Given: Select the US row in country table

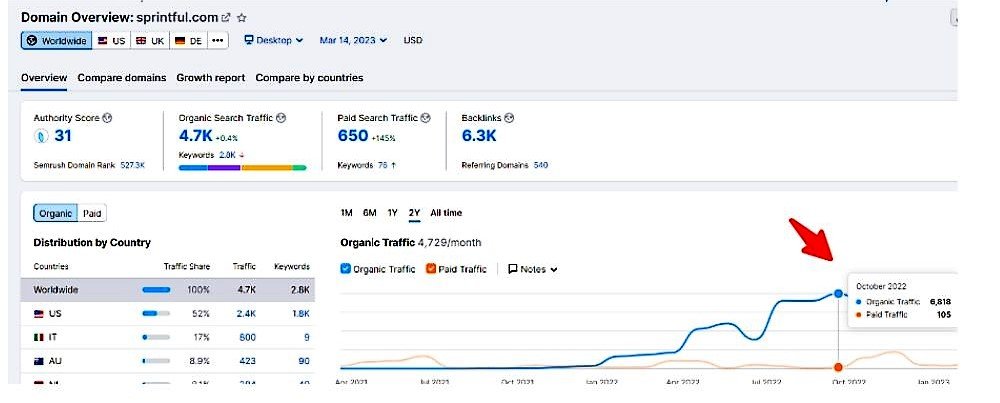Looking at the screenshot, I should [168, 314].
